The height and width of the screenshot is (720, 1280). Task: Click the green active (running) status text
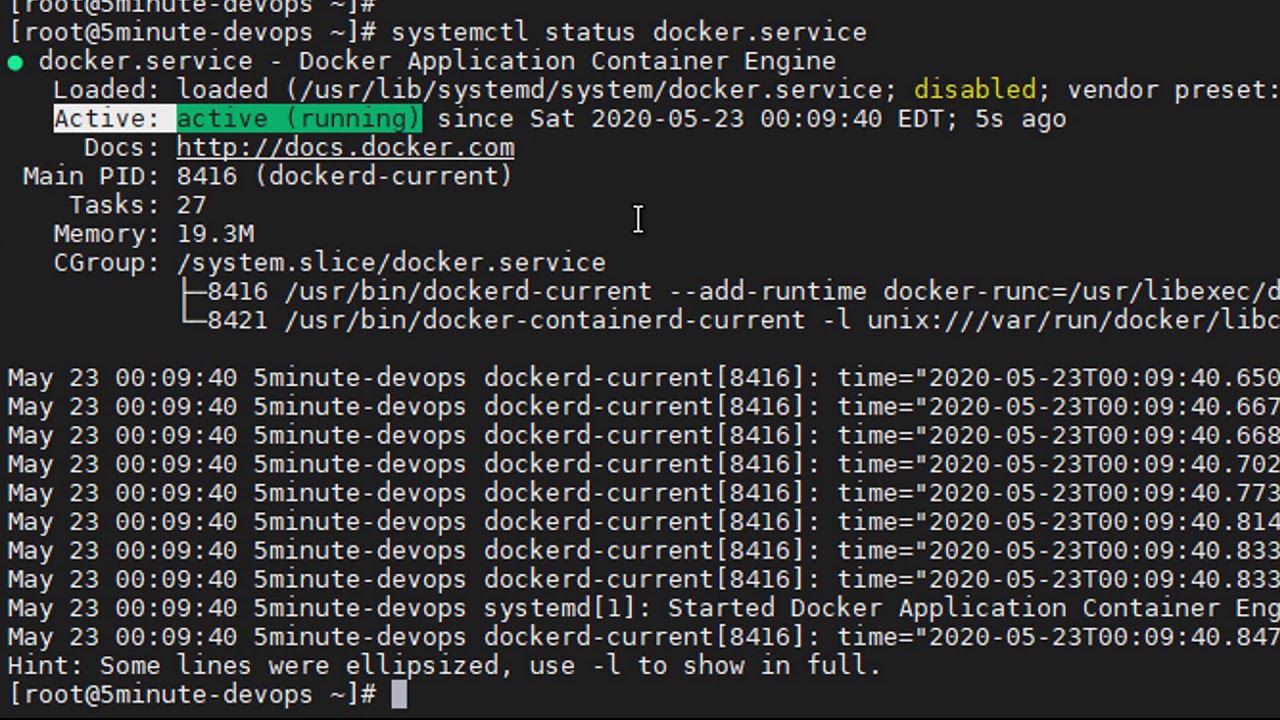299,119
